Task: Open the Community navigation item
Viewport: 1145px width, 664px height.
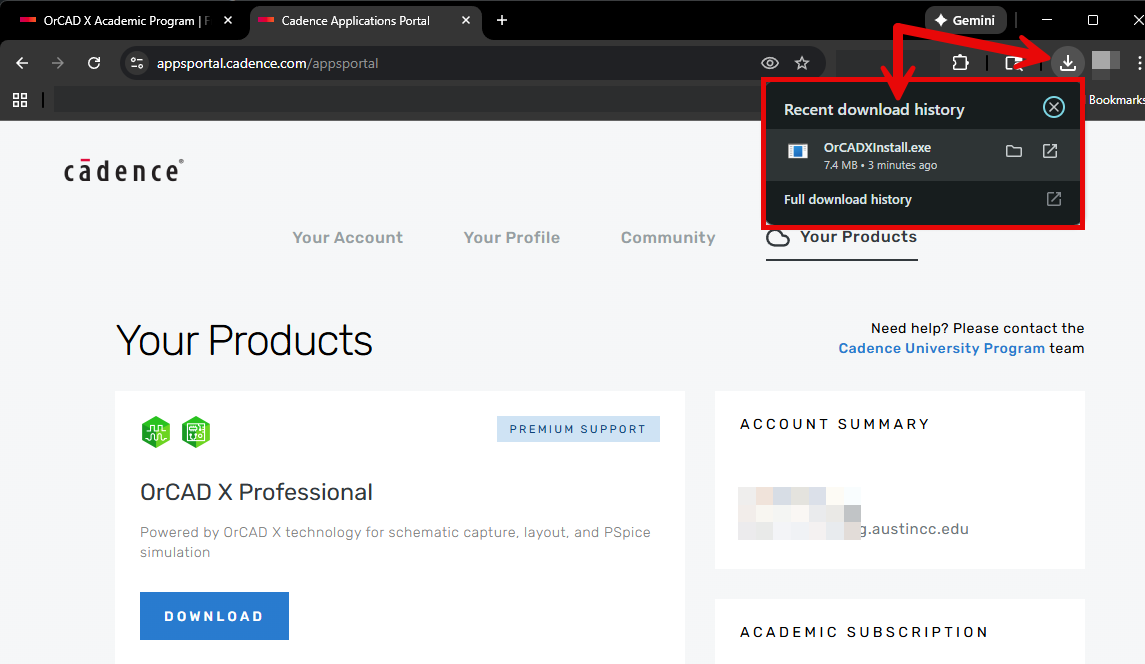Action: click(x=668, y=238)
